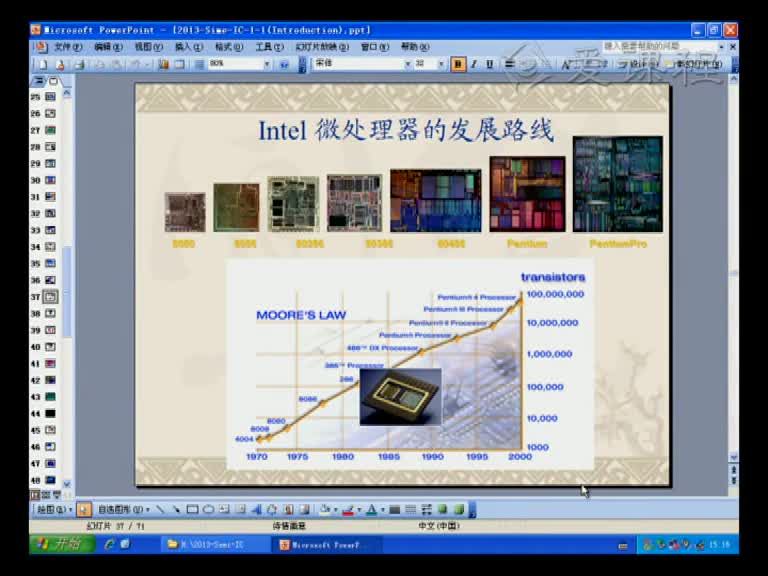Switch to the 2013-Semi-IC folder taskbar button
768x576 pixels.
coord(215,544)
